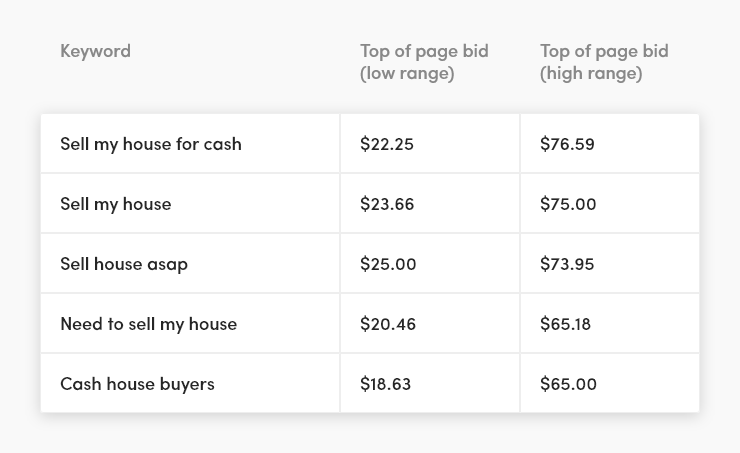Click the $65.00 high bid cell
The image size is (740, 453).
pos(610,383)
